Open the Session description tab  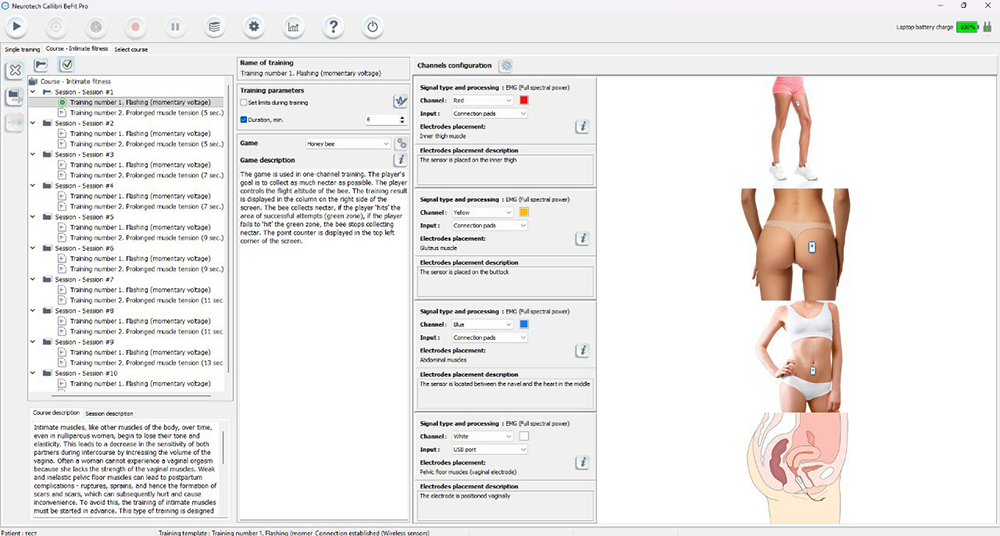109,413
